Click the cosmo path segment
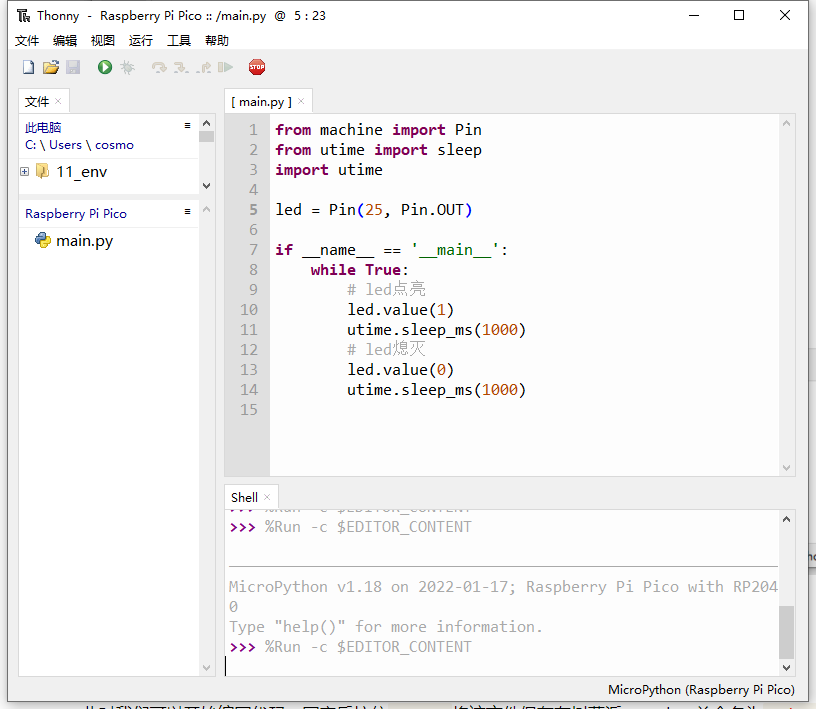 tap(114, 145)
